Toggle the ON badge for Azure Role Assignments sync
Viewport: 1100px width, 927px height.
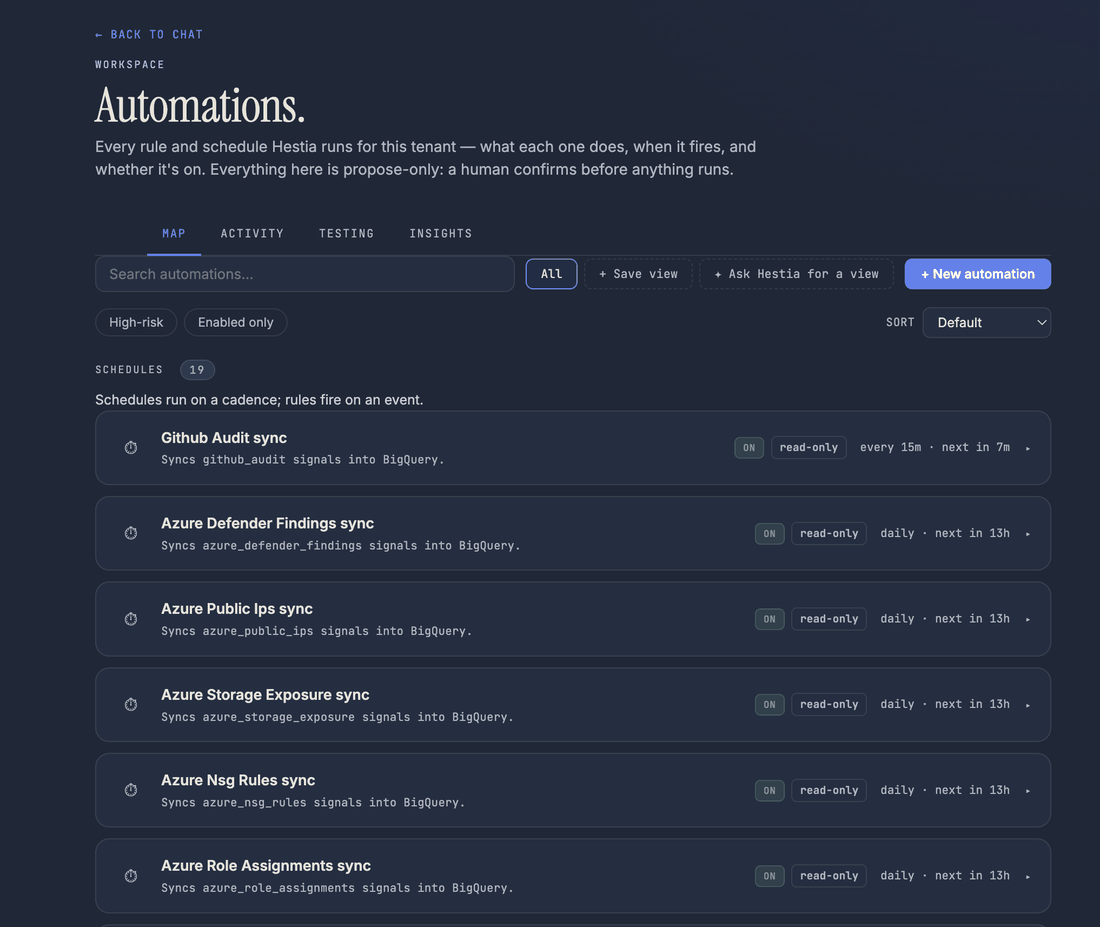coord(769,876)
